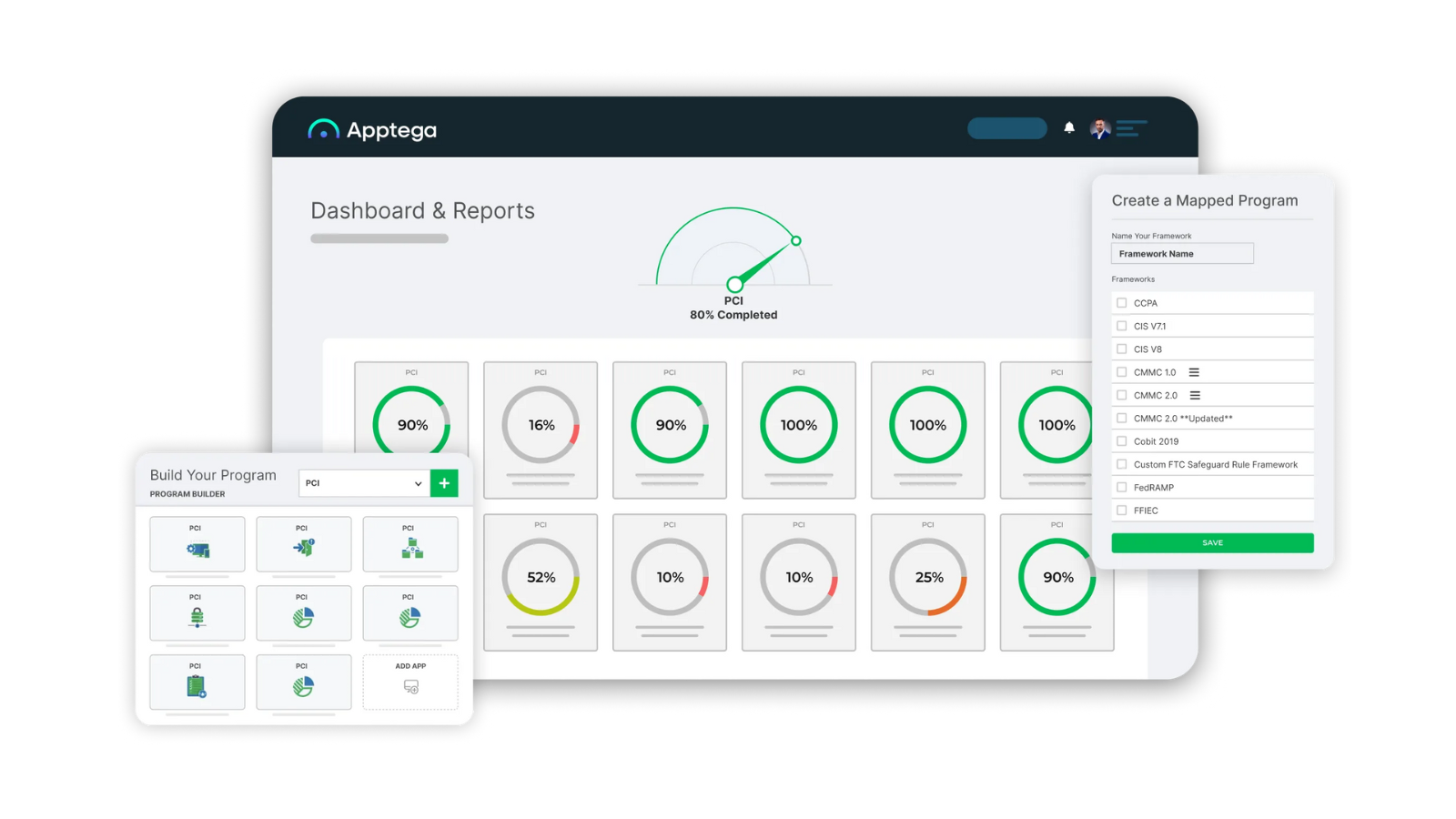The image size is (1456, 819).
Task: Check the CIS V7.1 framework checkbox
Action: tap(1121, 326)
